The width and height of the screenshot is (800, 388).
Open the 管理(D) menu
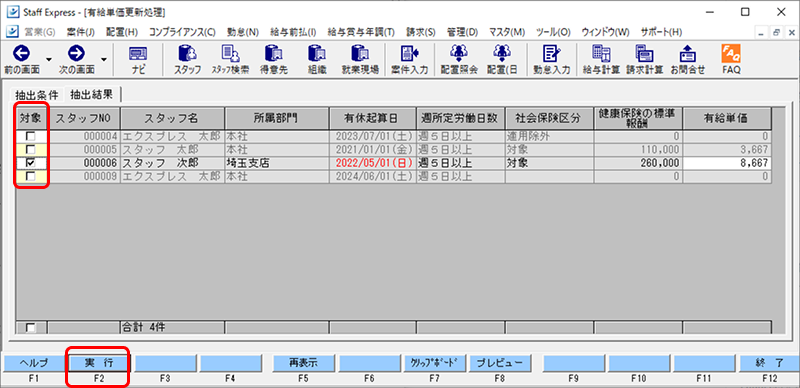click(462, 32)
